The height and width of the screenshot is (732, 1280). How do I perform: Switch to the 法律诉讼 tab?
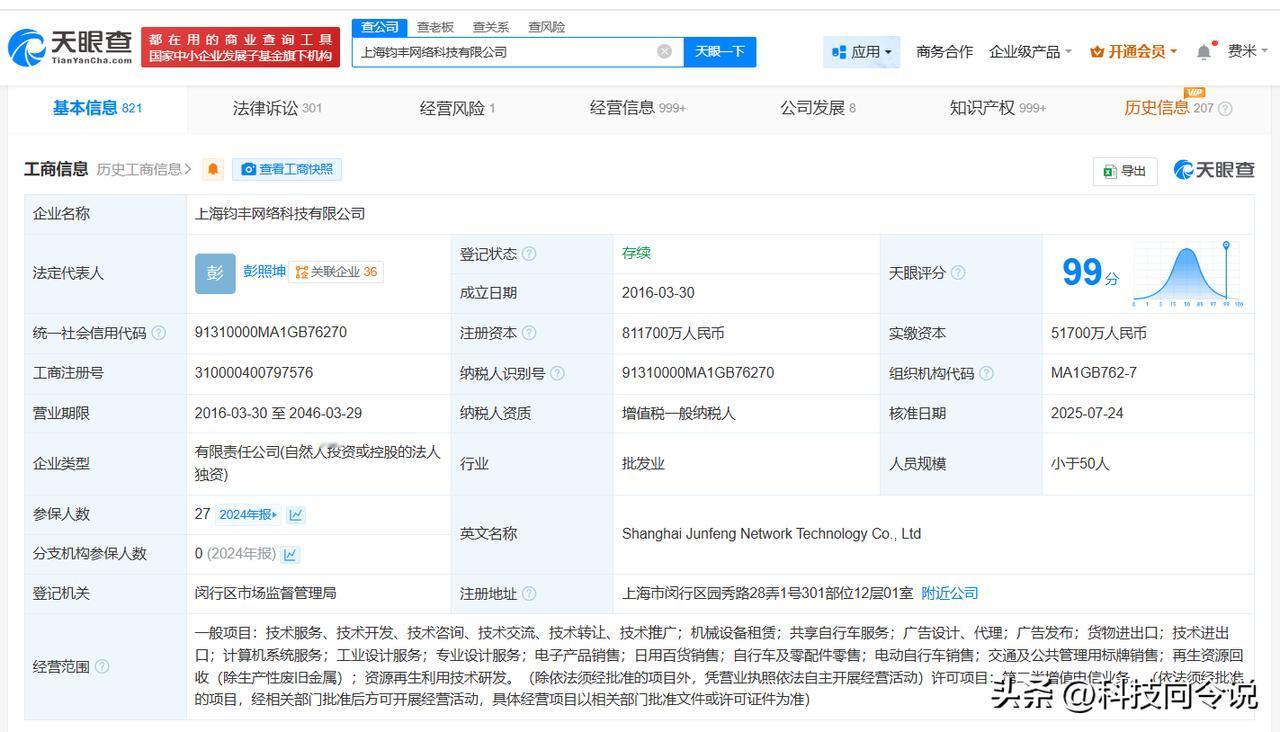[277, 108]
